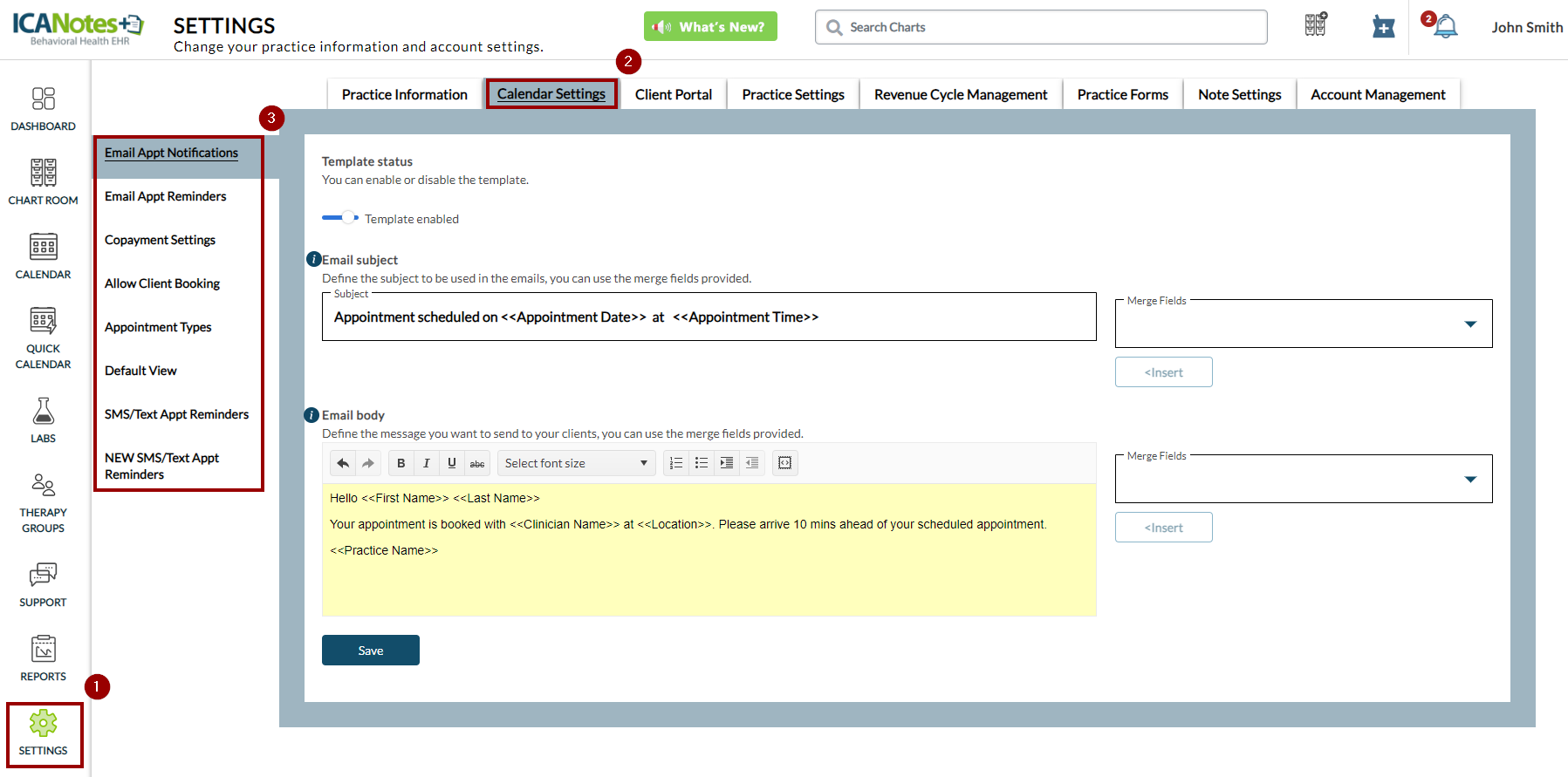Select Email Appt Reminders menu item
1568x777 pixels.
click(x=166, y=196)
